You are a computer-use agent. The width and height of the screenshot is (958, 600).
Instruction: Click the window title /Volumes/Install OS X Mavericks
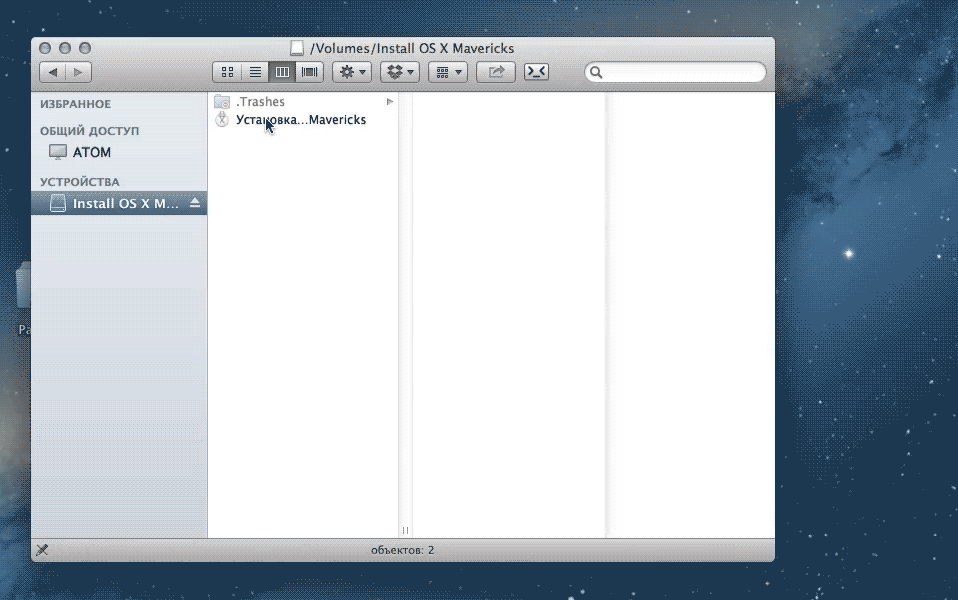pos(412,48)
